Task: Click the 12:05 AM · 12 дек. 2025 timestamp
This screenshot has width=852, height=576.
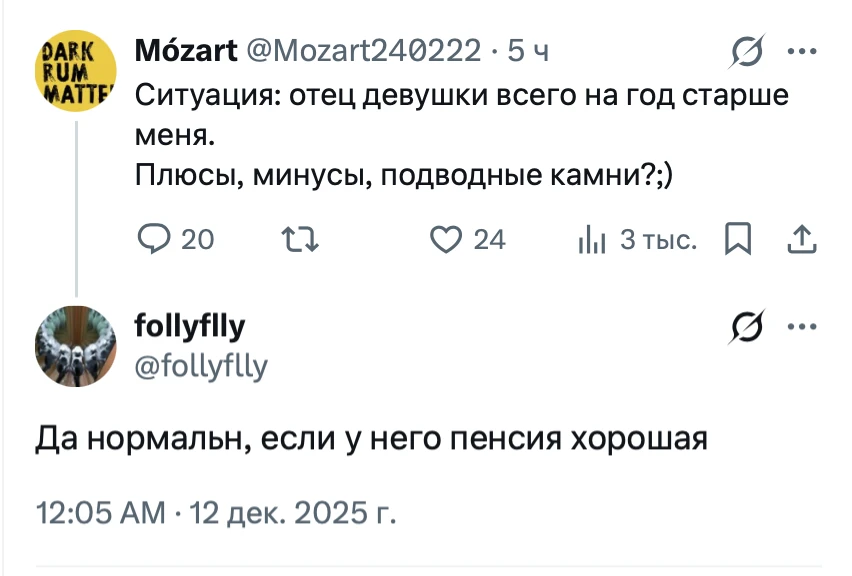Action: [217, 514]
